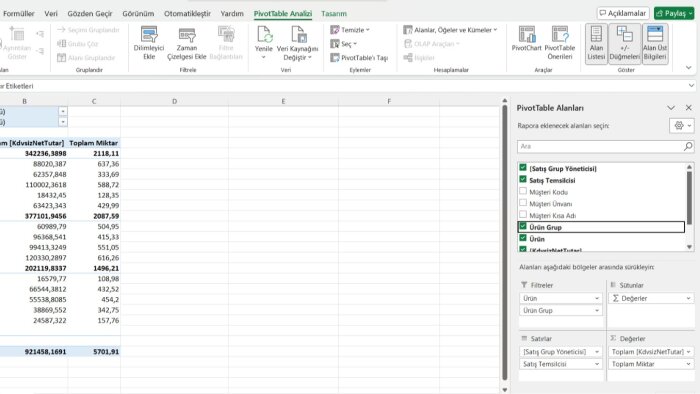This screenshot has height=394, width=700.
Task: Select the PivotTable Analizi tab
Action: (283, 13)
